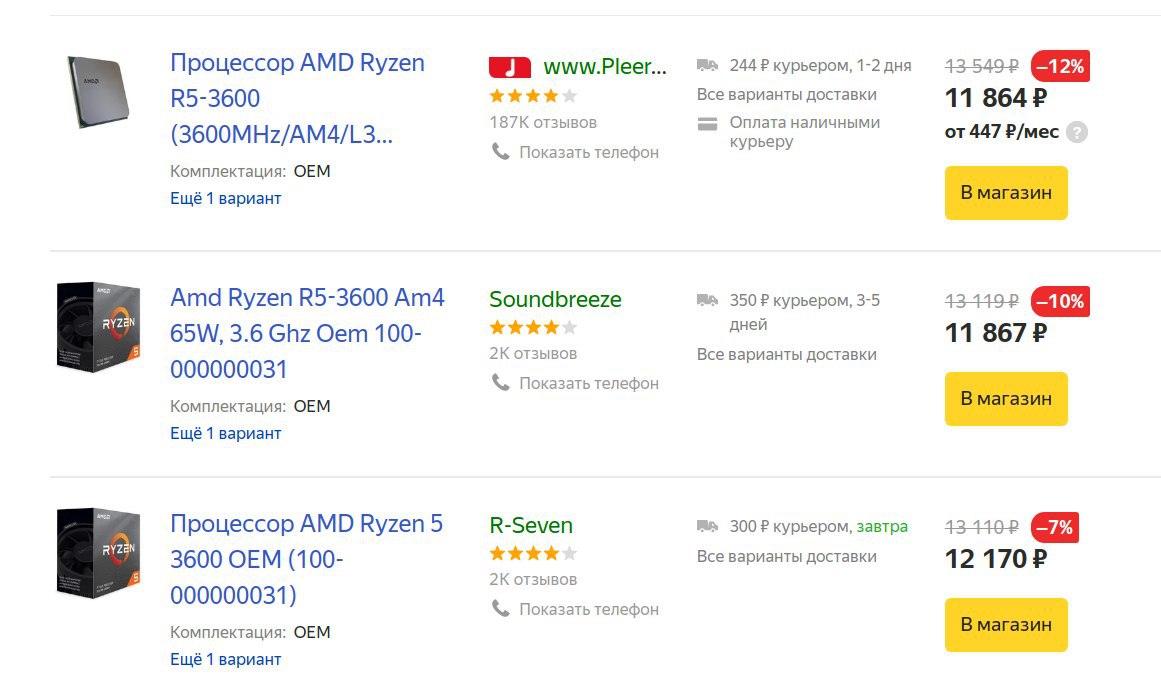Click the crossed-out 13 110 ₽ old price
1161x694 pixels.
pos(982,527)
